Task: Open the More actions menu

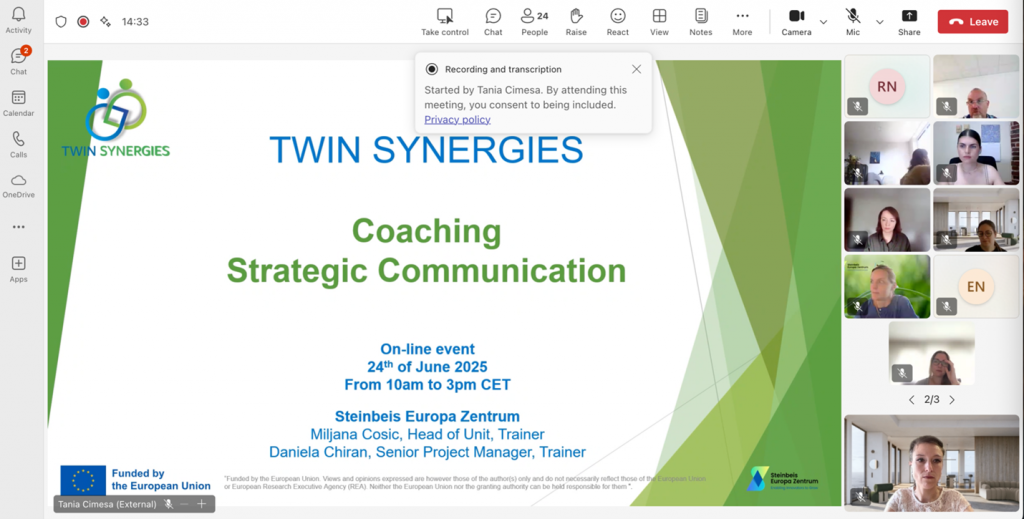Action: [x=743, y=22]
